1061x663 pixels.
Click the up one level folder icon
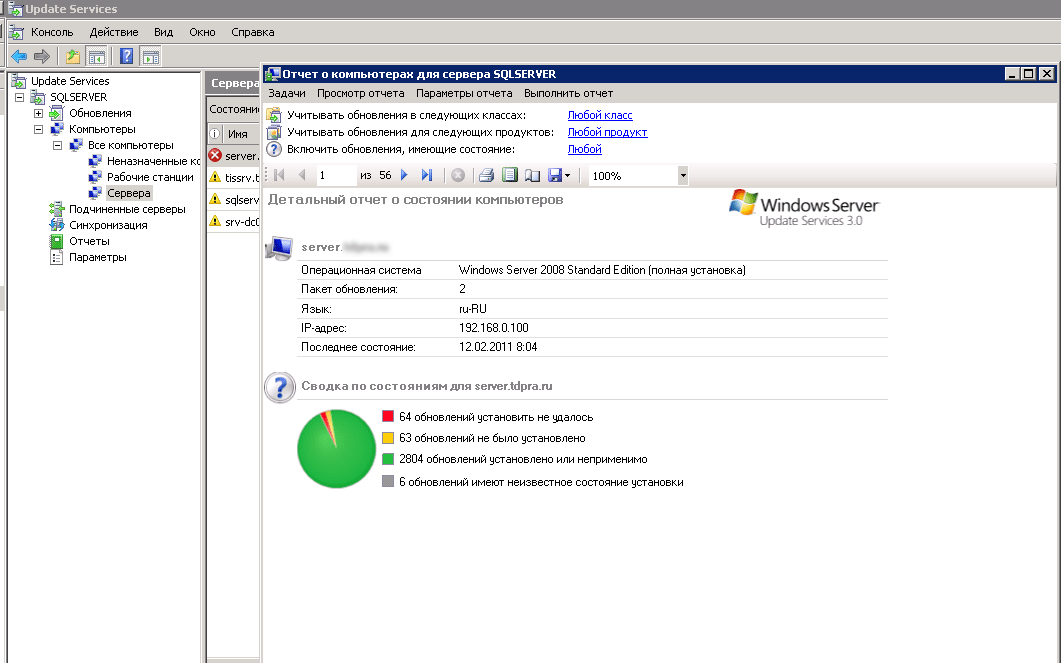click(73, 56)
